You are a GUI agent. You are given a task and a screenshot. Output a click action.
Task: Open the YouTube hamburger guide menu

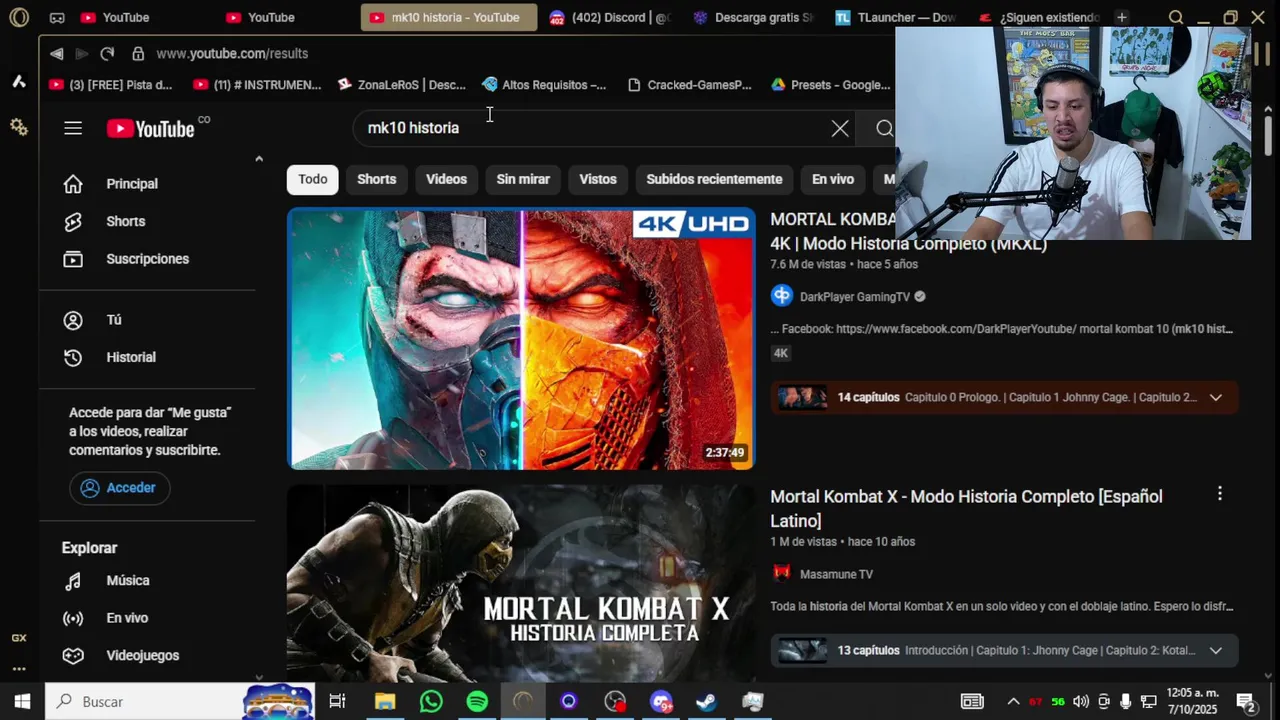(x=73, y=128)
